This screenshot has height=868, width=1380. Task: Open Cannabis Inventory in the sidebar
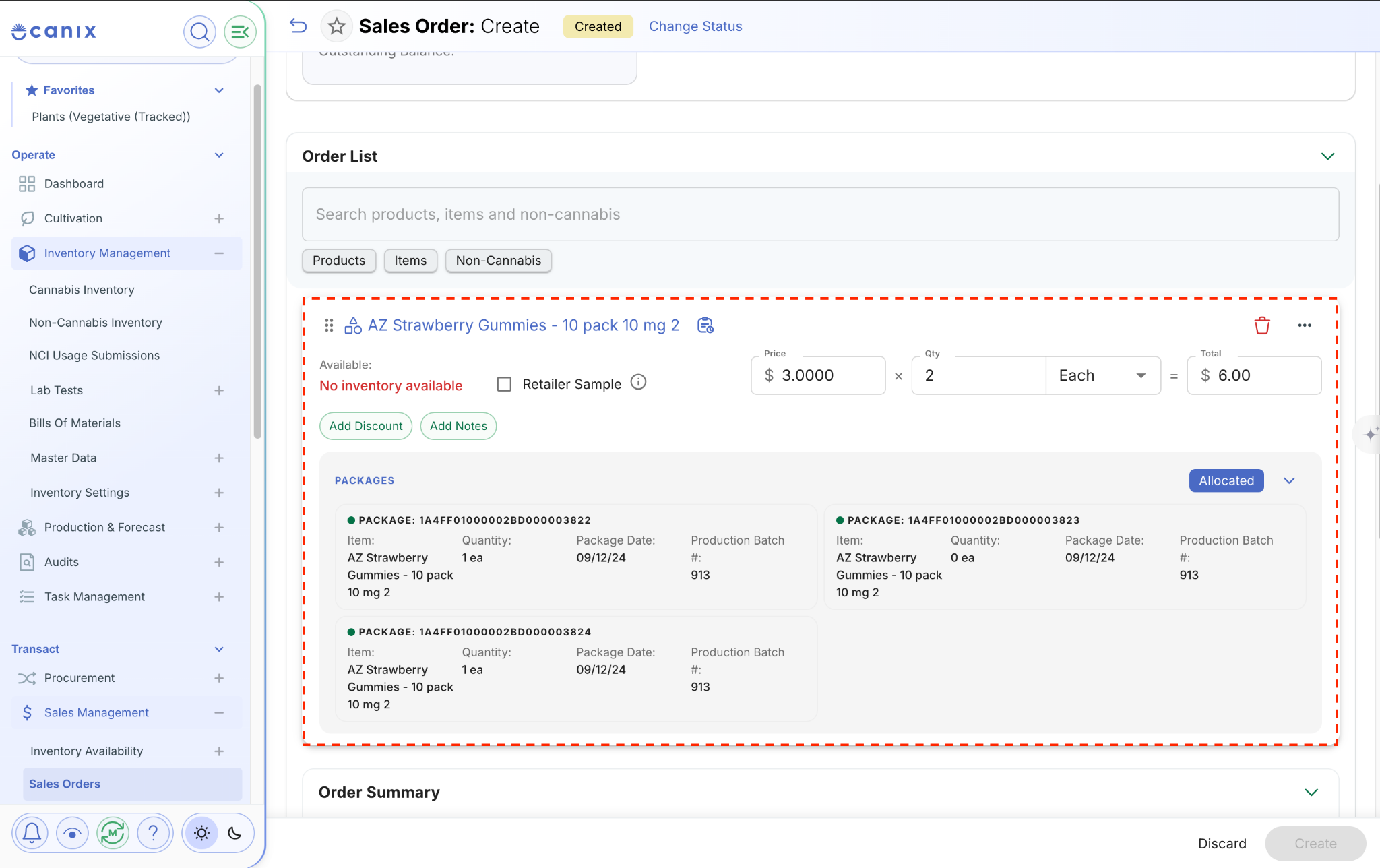click(x=82, y=290)
